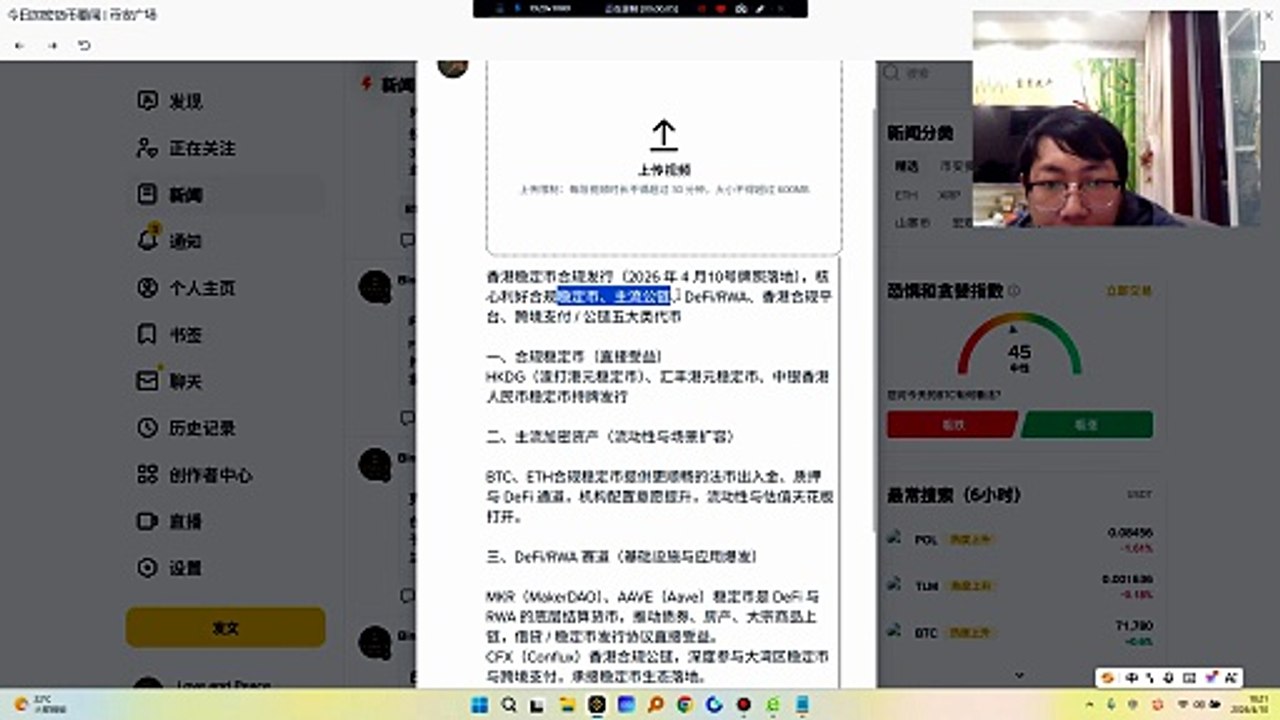Click the heading 三、DeFi/RWA 赛道 in the post
This screenshot has width=1280, height=720.
pos(621,556)
